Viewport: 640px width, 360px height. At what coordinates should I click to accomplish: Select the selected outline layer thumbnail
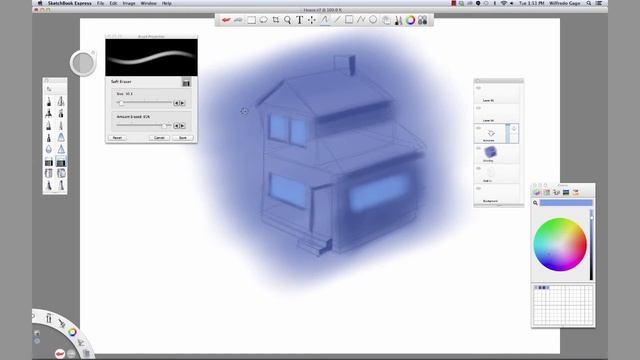(x=491, y=133)
